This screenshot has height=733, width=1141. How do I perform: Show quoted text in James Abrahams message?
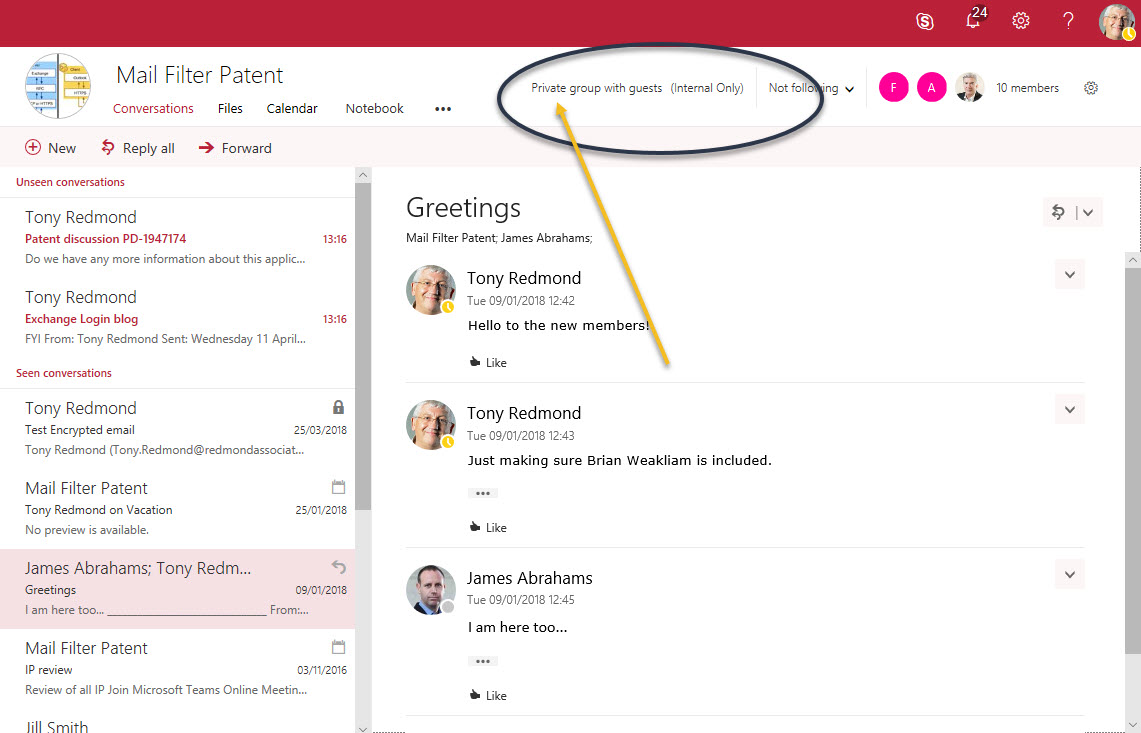[482, 662]
